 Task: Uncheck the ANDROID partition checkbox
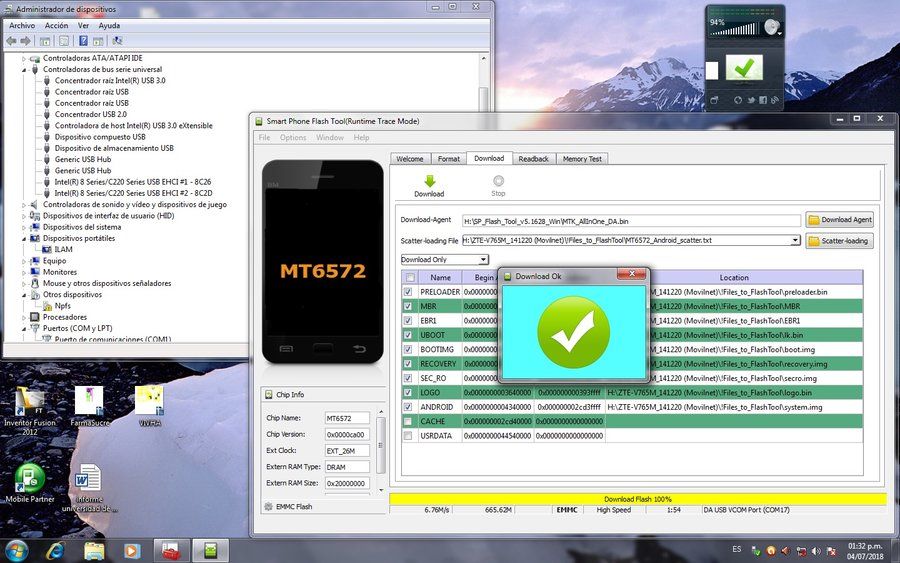[x=408, y=406]
